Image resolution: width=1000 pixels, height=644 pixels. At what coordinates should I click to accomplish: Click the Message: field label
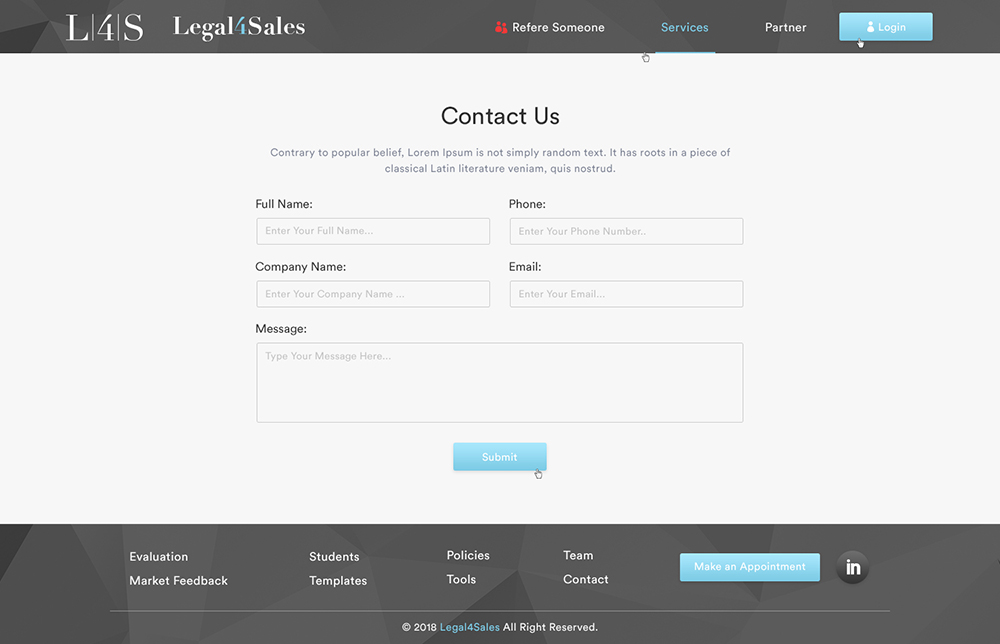281,329
